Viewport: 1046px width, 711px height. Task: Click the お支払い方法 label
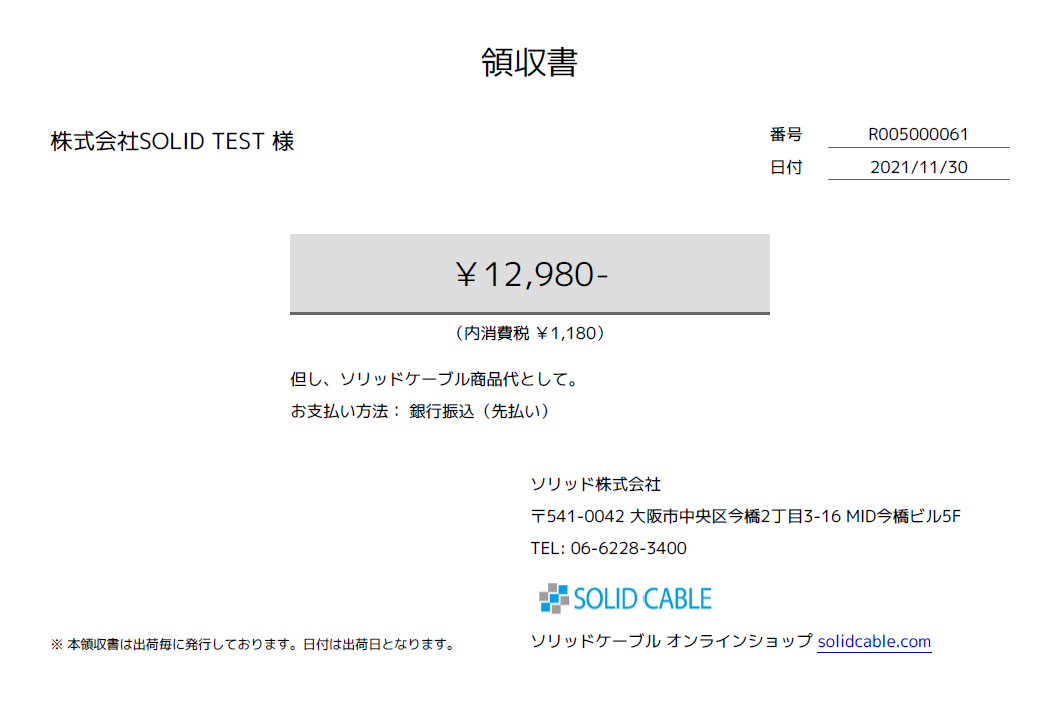pyautogui.click(x=342, y=411)
